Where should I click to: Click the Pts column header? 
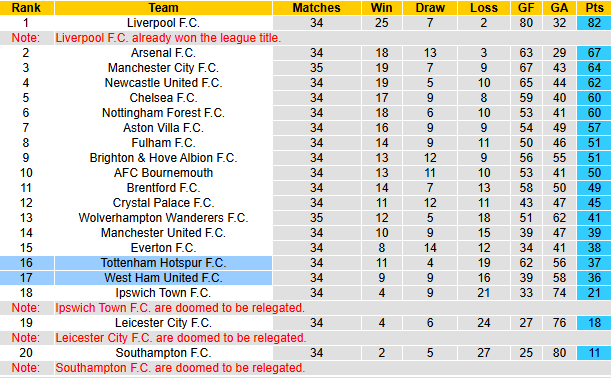point(594,8)
